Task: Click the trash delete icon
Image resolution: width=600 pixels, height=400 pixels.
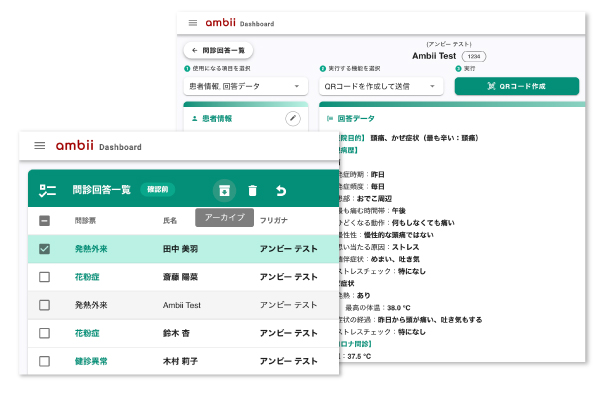Action: tap(253, 190)
